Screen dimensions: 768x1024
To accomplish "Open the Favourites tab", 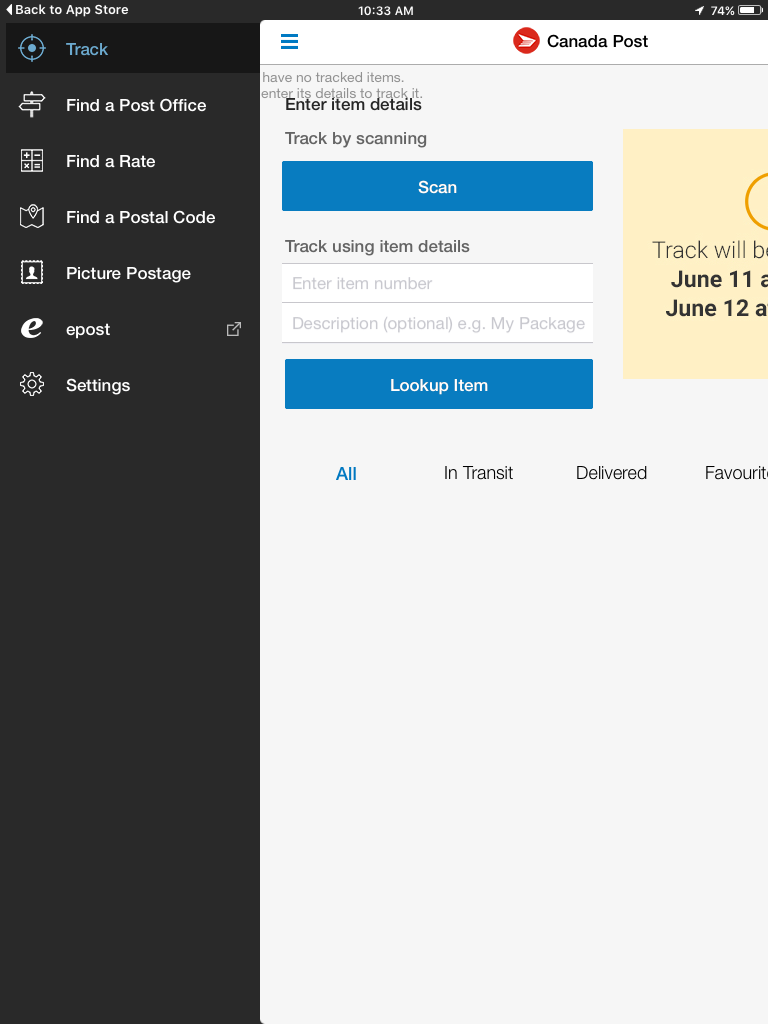I will point(735,474).
